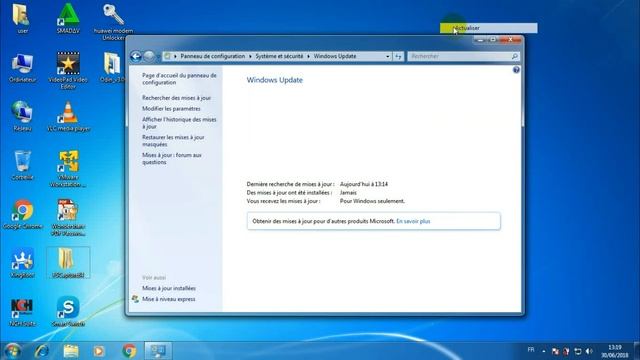Image resolution: width=640 pixels, height=360 pixels.
Task: Open the blue help question mark icon
Action: pos(516,70)
